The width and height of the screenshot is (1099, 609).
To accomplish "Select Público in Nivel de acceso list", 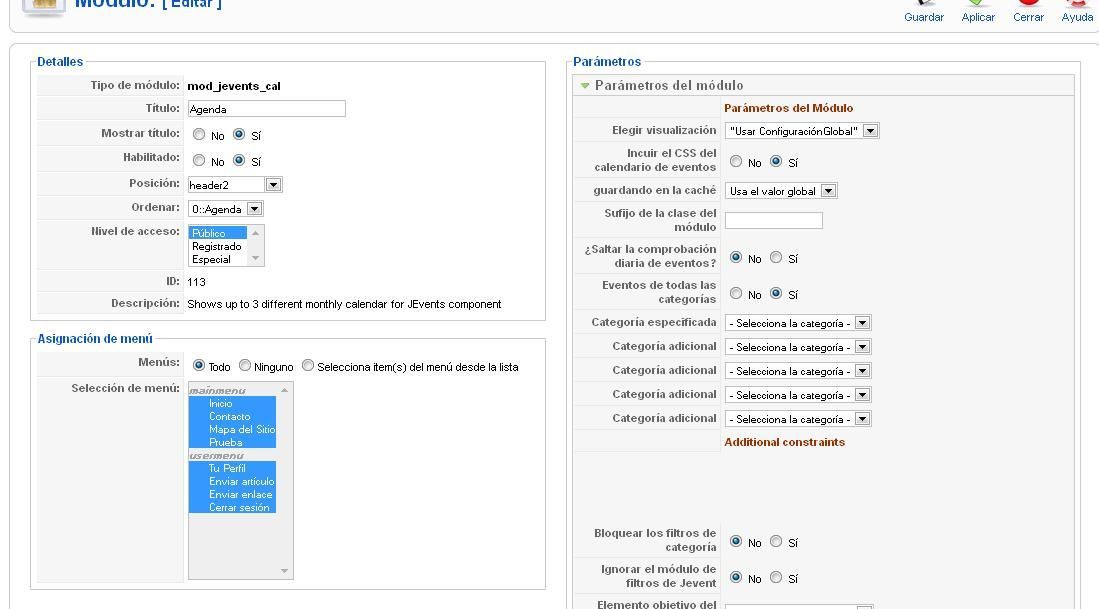I will click(x=218, y=233).
